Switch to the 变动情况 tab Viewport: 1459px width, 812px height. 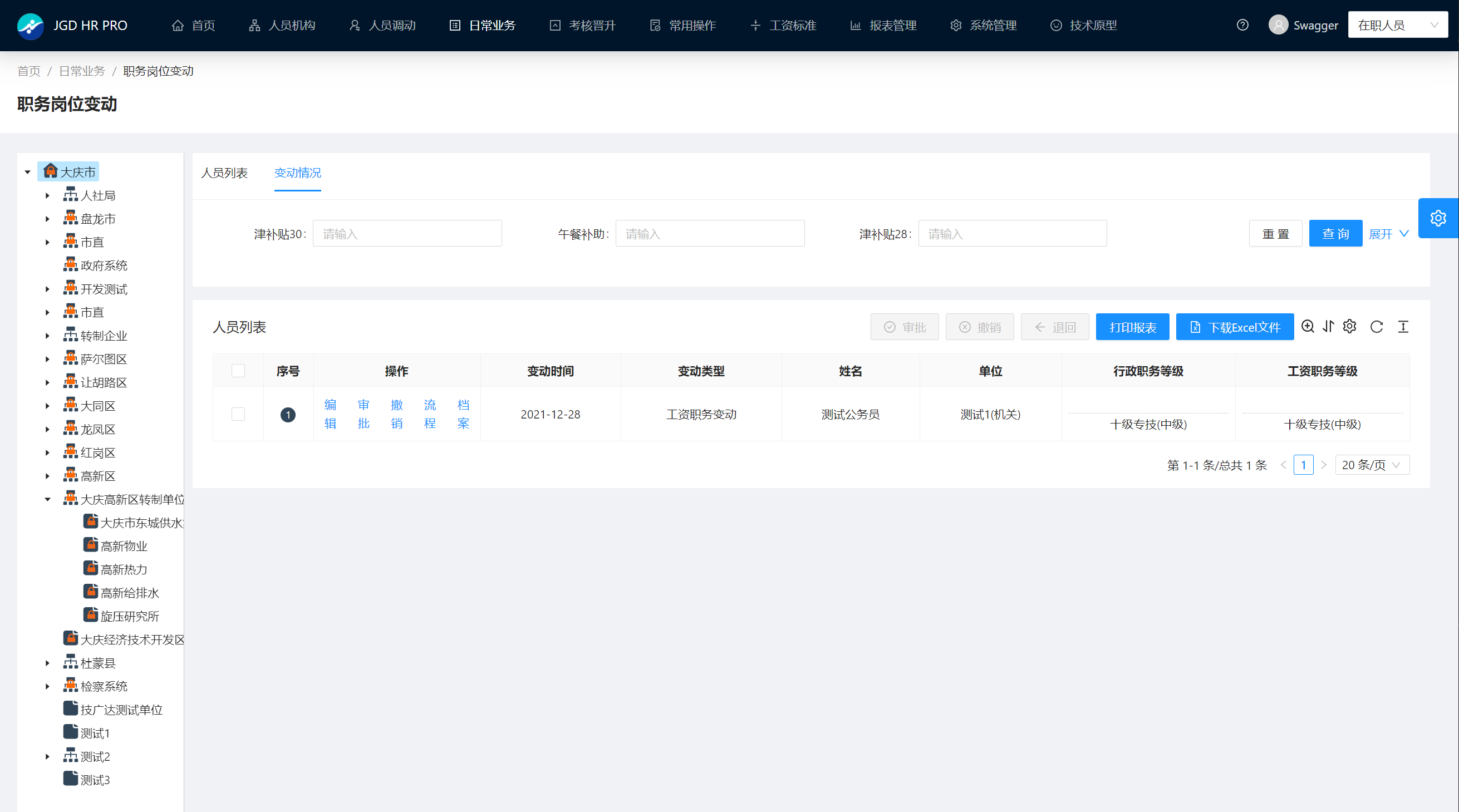(x=297, y=173)
